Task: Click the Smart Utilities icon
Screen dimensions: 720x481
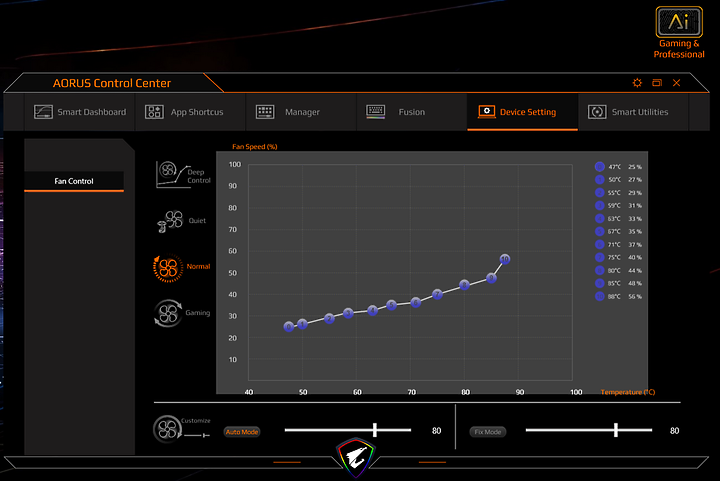Action: tap(597, 112)
